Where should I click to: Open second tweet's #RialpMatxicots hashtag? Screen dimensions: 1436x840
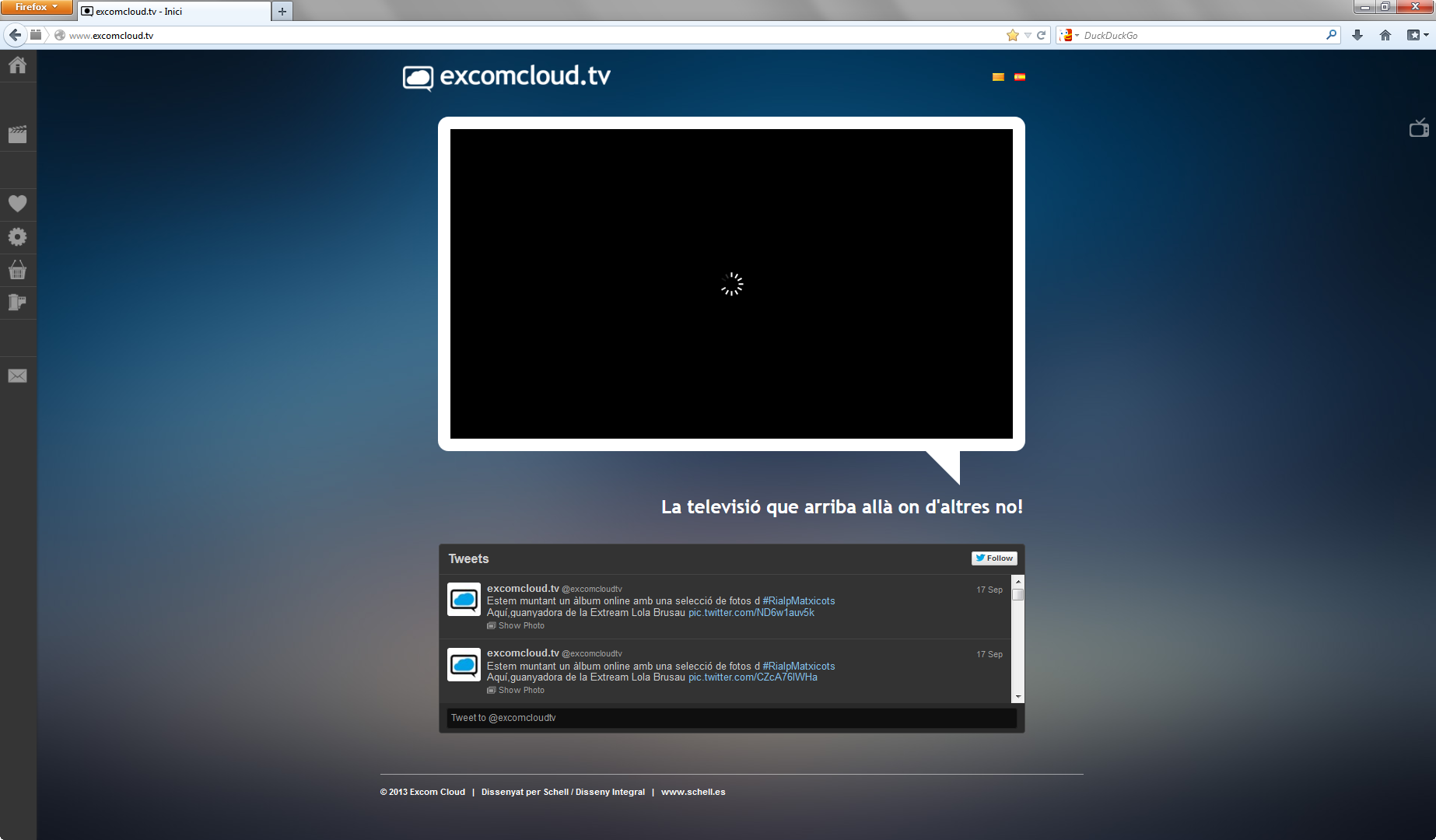point(799,667)
